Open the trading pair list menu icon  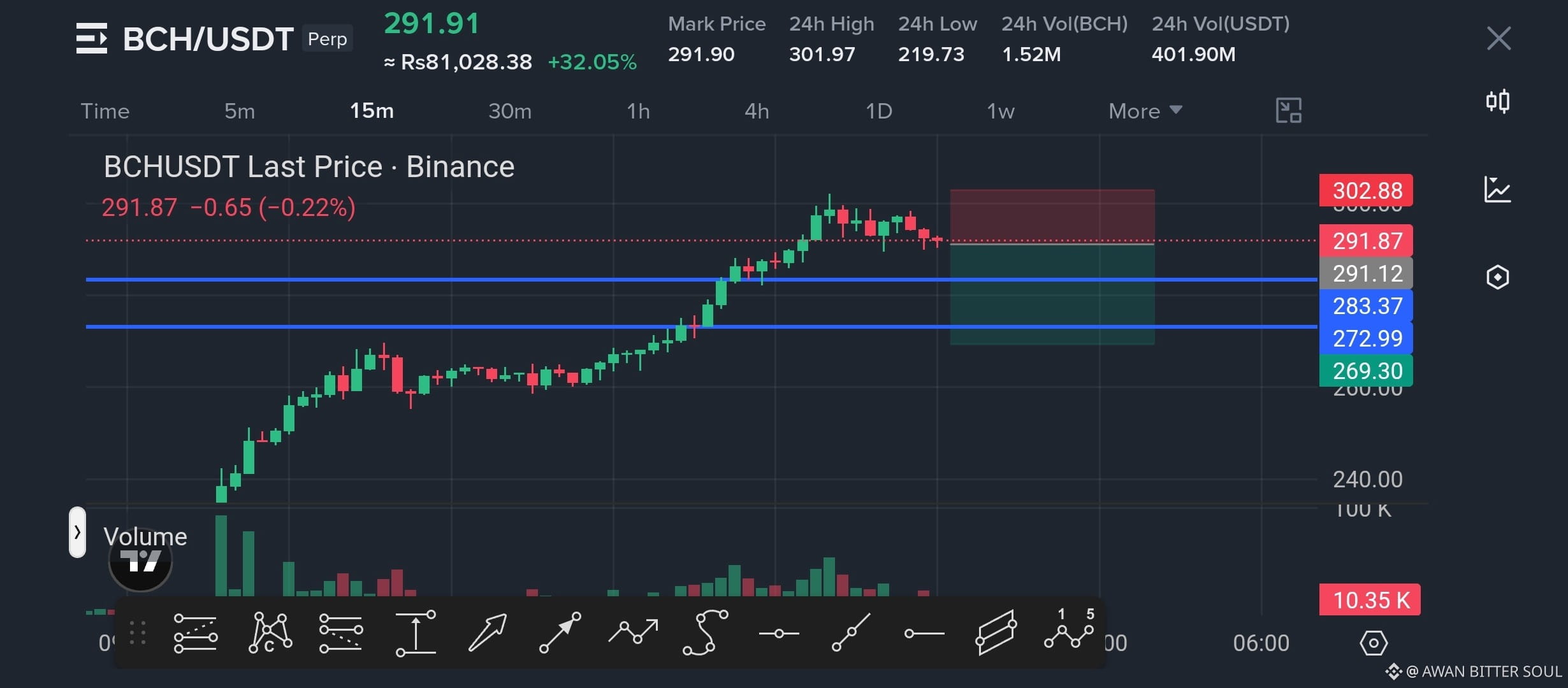[x=92, y=38]
